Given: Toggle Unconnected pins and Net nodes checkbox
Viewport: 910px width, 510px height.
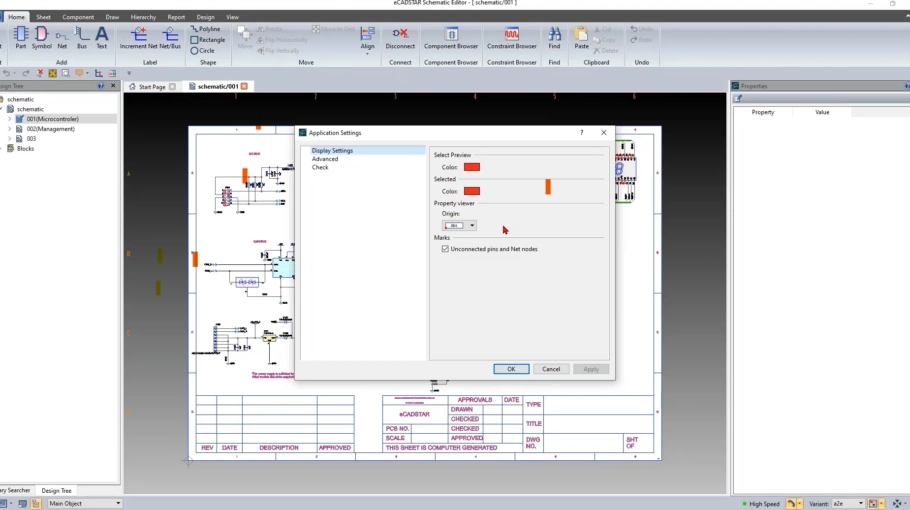Looking at the screenshot, I should point(445,249).
